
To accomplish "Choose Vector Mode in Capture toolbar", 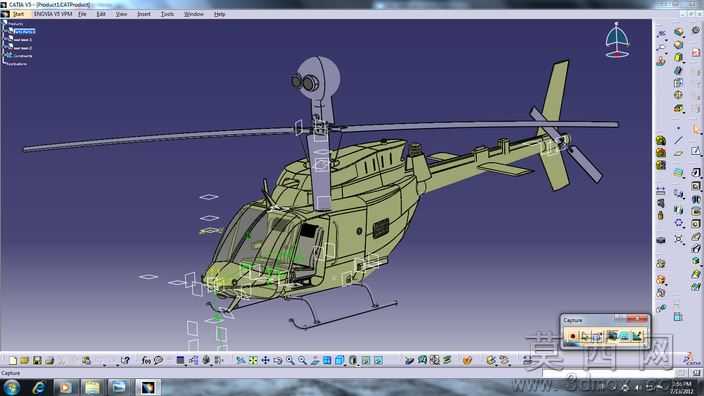I will (x=637, y=336).
